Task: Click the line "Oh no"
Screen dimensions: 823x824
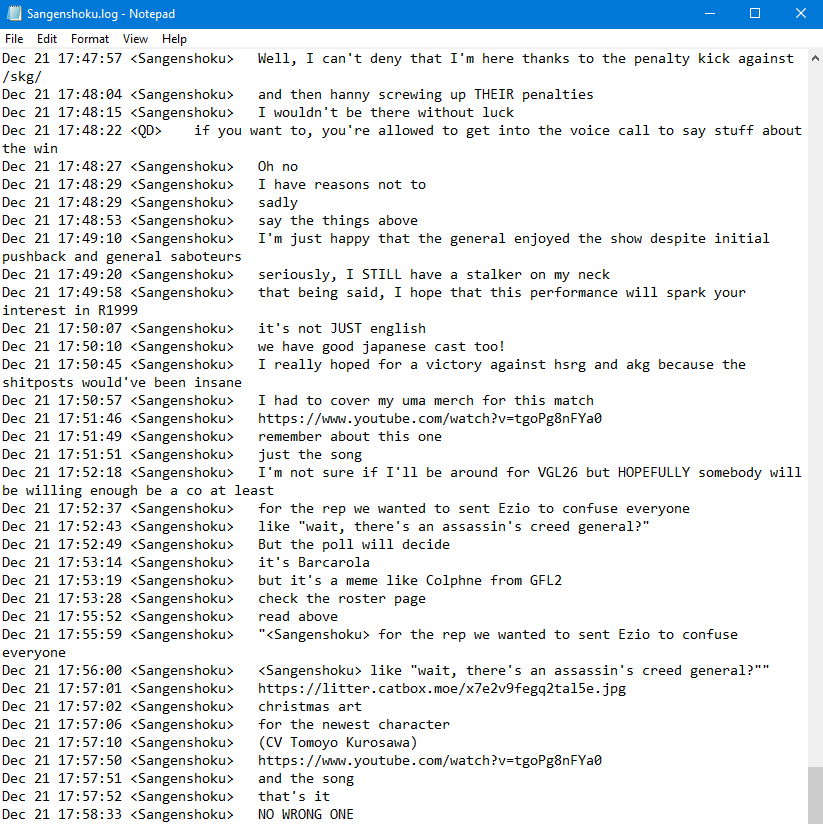Action: click(x=277, y=167)
